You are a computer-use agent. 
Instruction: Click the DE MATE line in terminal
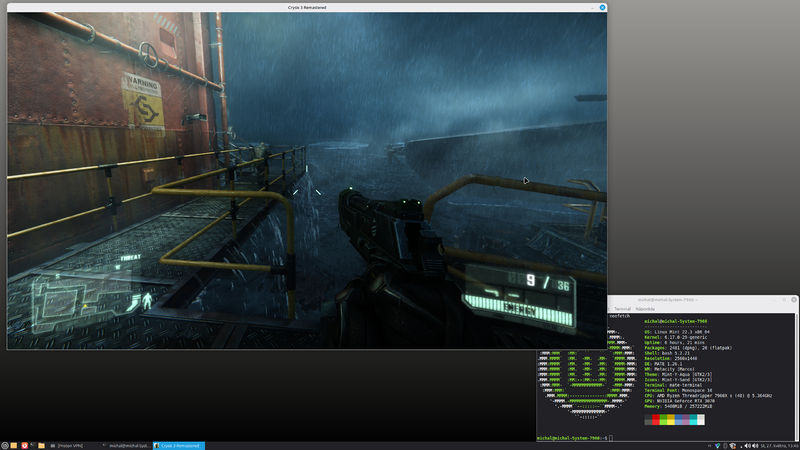[x=663, y=364]
